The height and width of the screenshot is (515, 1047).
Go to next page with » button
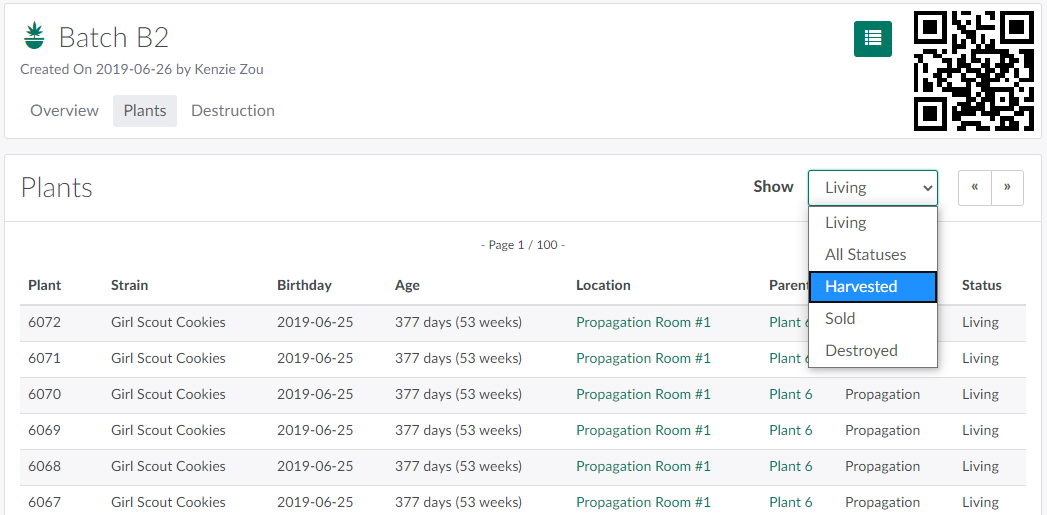coord(1007,187)
